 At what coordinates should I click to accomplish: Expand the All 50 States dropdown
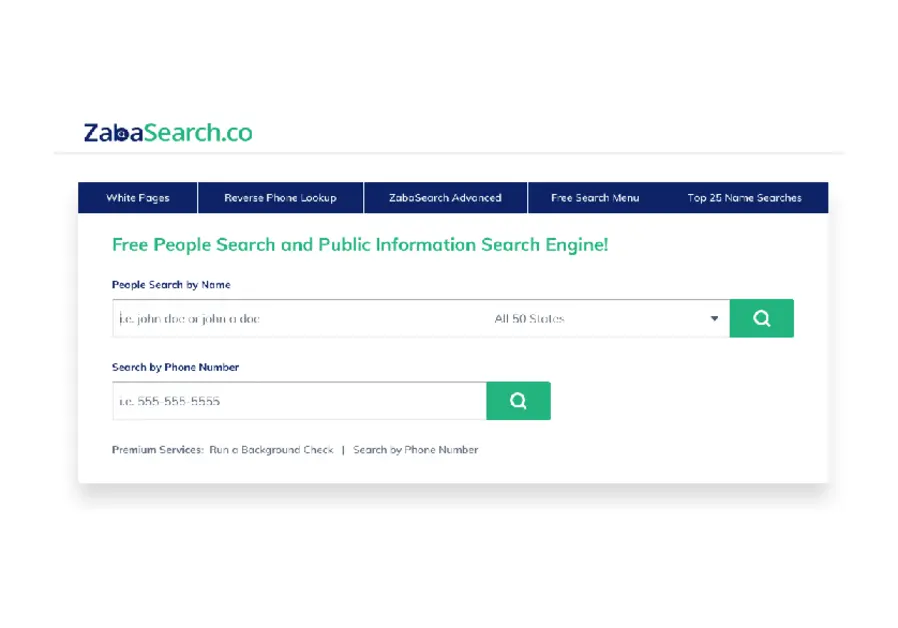606,318
